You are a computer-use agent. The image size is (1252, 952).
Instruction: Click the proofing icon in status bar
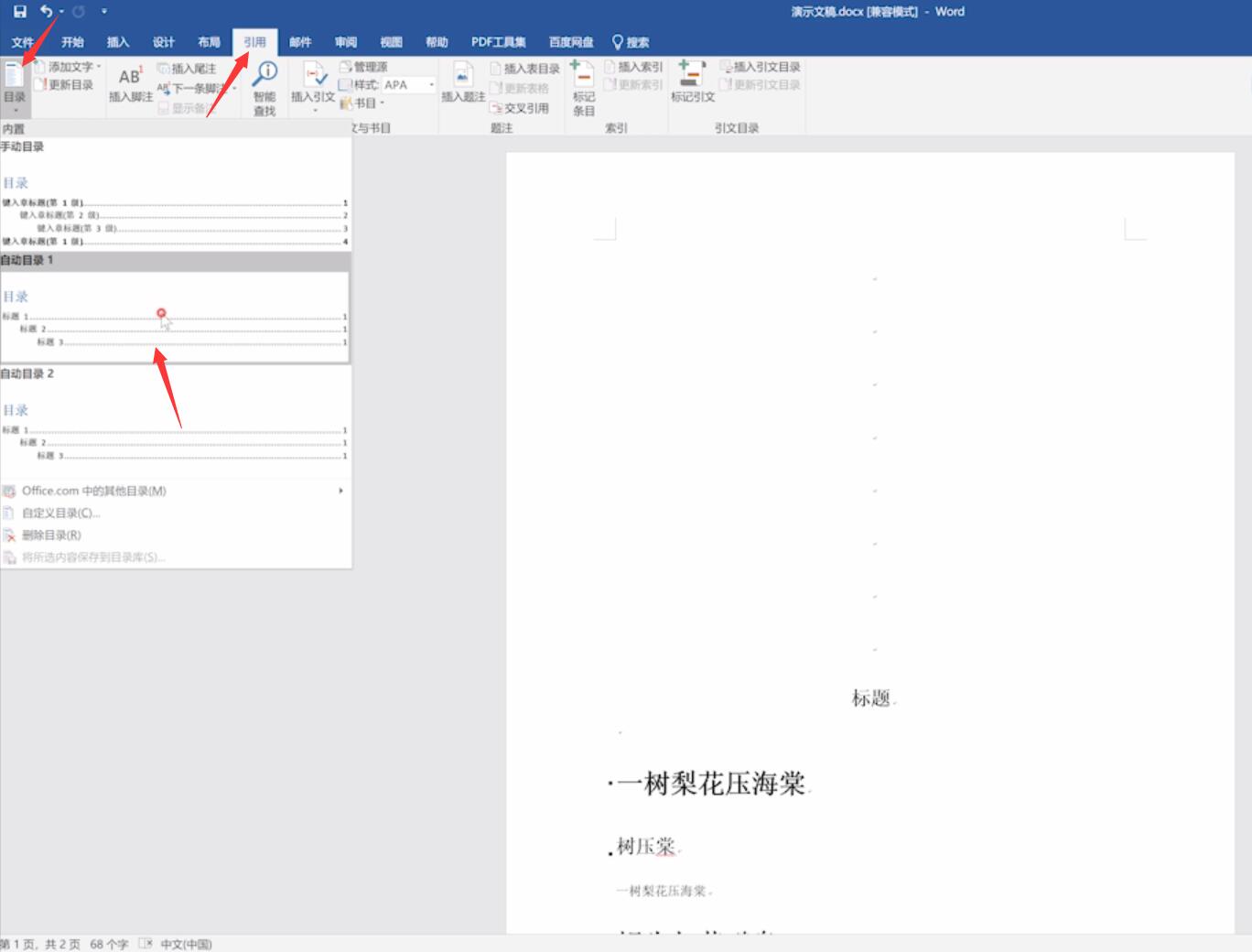tap(146, 944)
